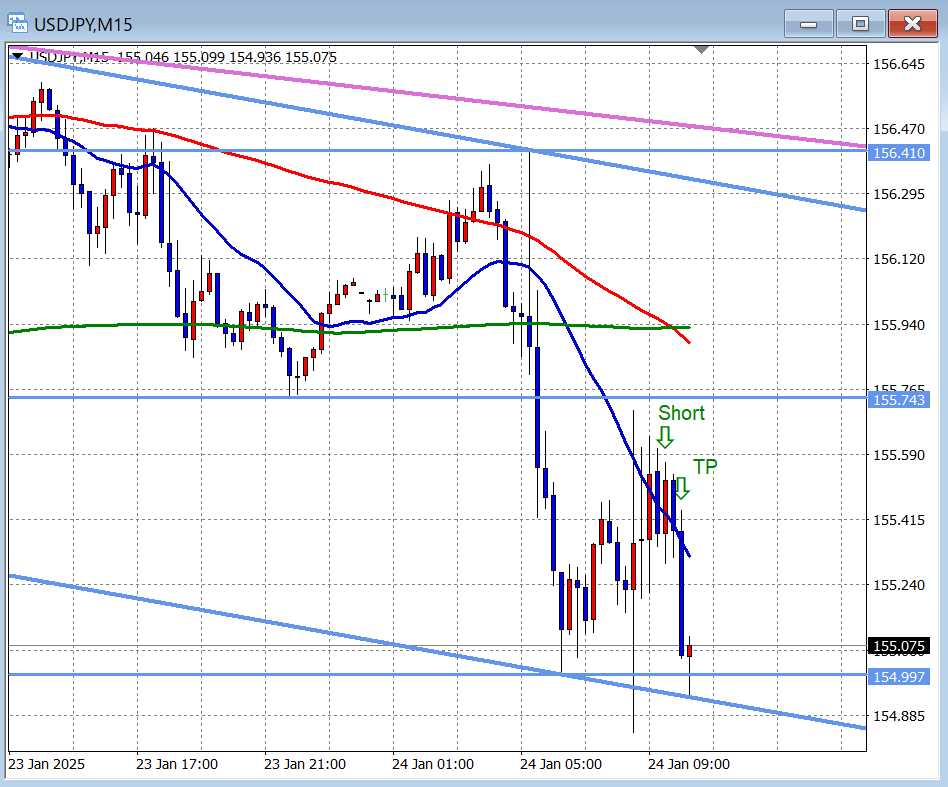Click the 'USDJPY,M15' title bar text
This screenshot has height=787, width=948.
pyautogui.click(x=85, y=24)
